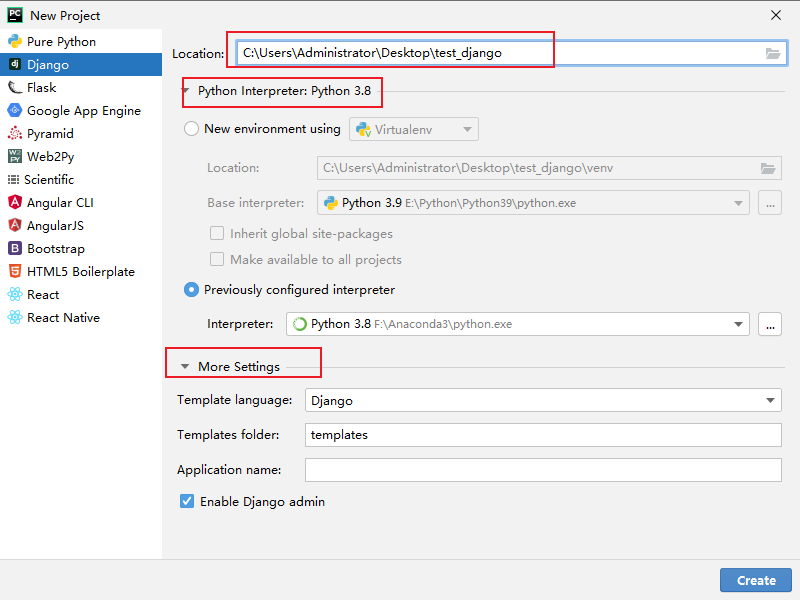
Task: Select Previously configured interpreter radio button
Action: tap(191, 290)
